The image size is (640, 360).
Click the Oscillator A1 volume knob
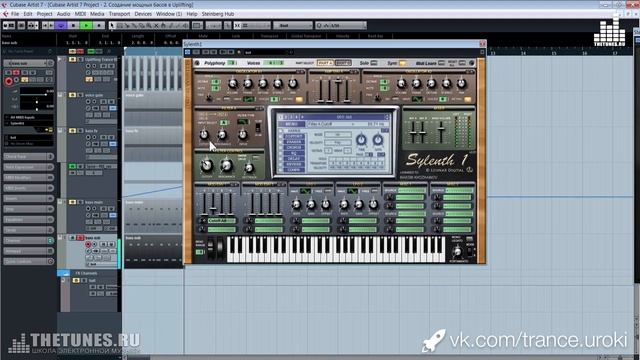(233, 84)
